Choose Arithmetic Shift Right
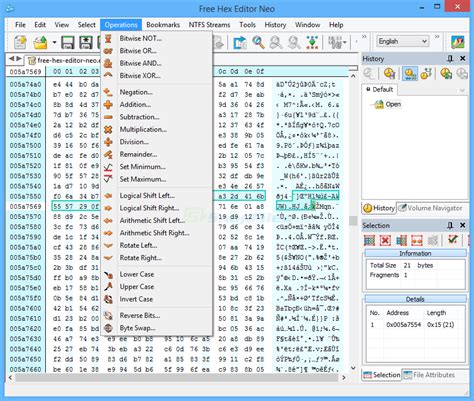 pyautogui.click(x=157, y=233)
